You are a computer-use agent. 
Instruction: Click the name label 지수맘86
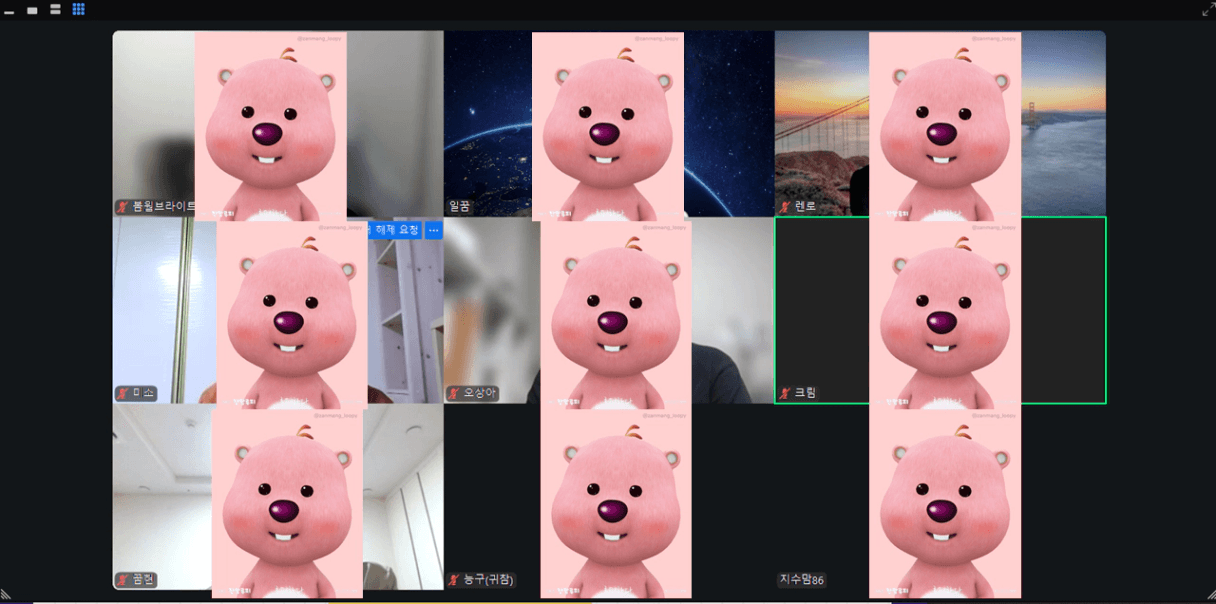pos(802,580)
